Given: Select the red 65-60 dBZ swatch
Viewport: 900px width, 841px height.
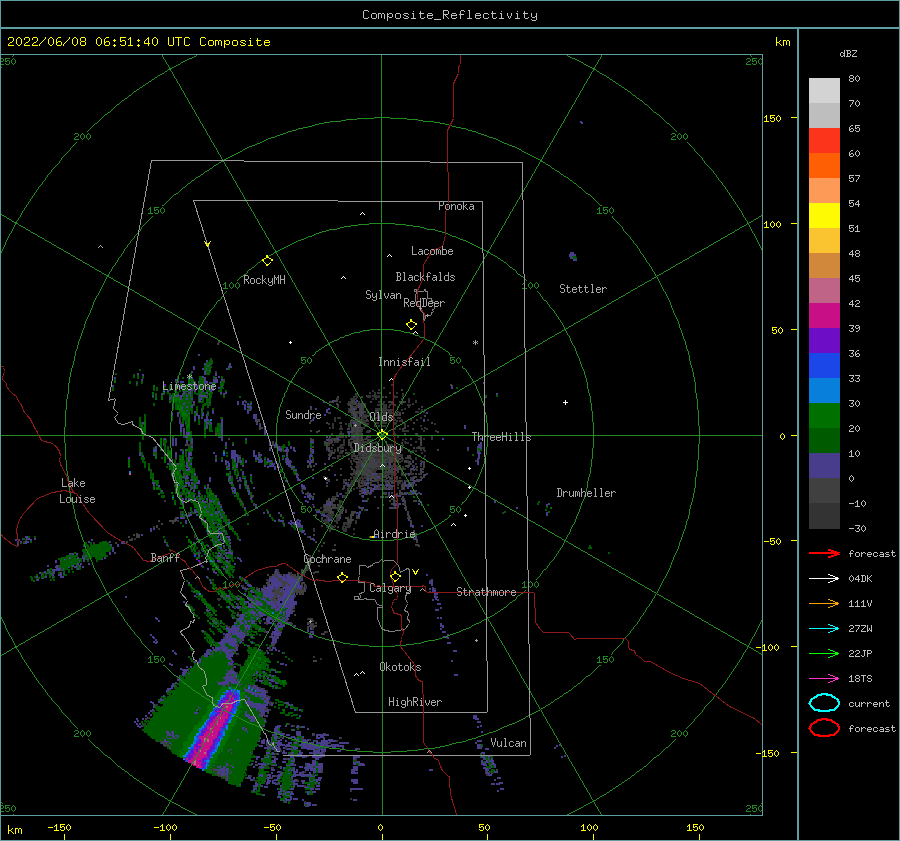Looking at the screenshot, I should pos(824,140).
